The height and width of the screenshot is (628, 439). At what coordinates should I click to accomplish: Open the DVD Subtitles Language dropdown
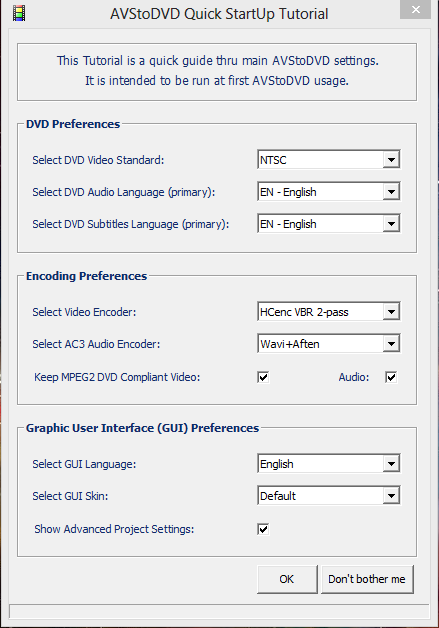coord(329,224)
